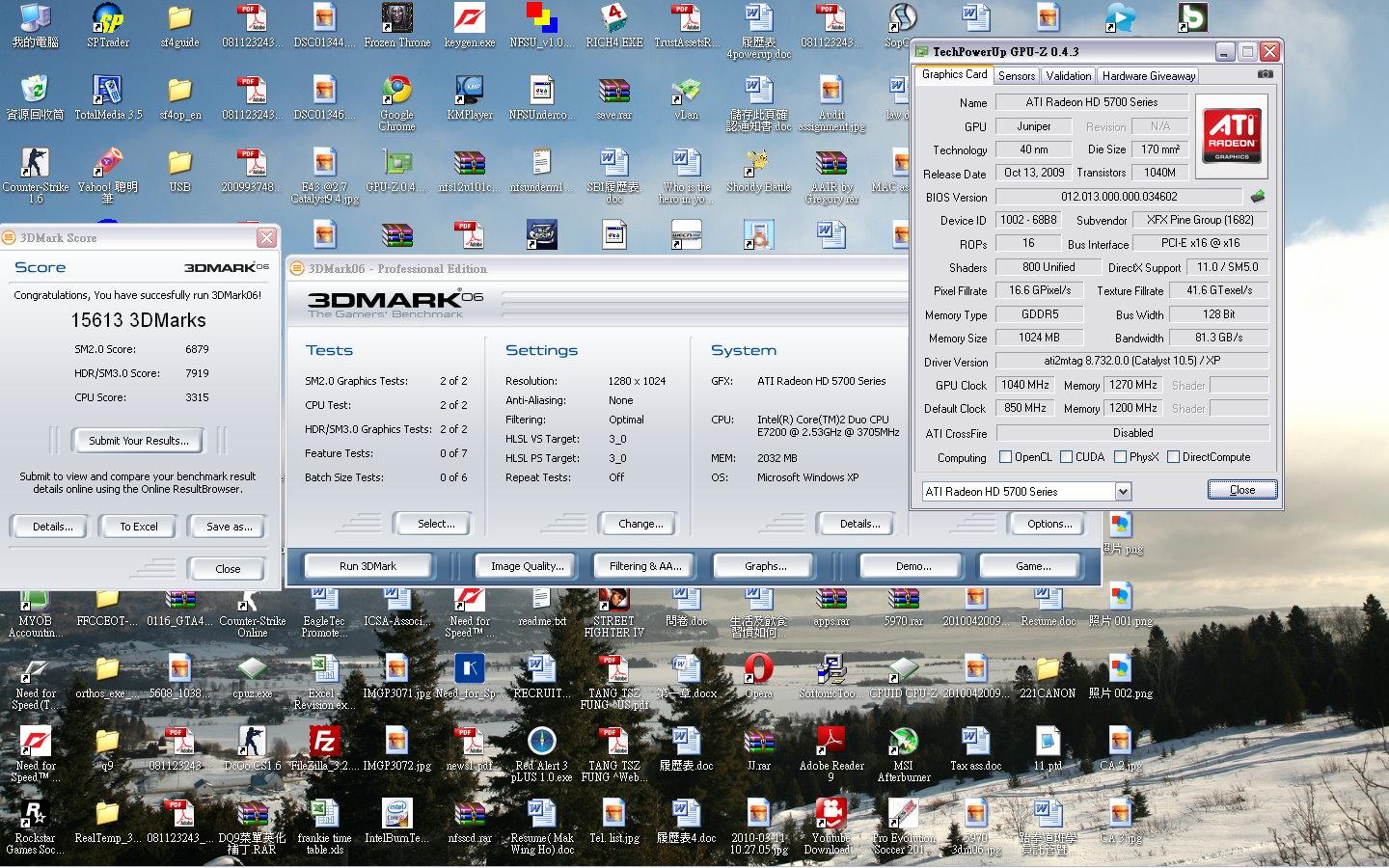The image size is (1389, 868).
Task: Click Details button under System in 3DMark06
Action: coord(859,524)
